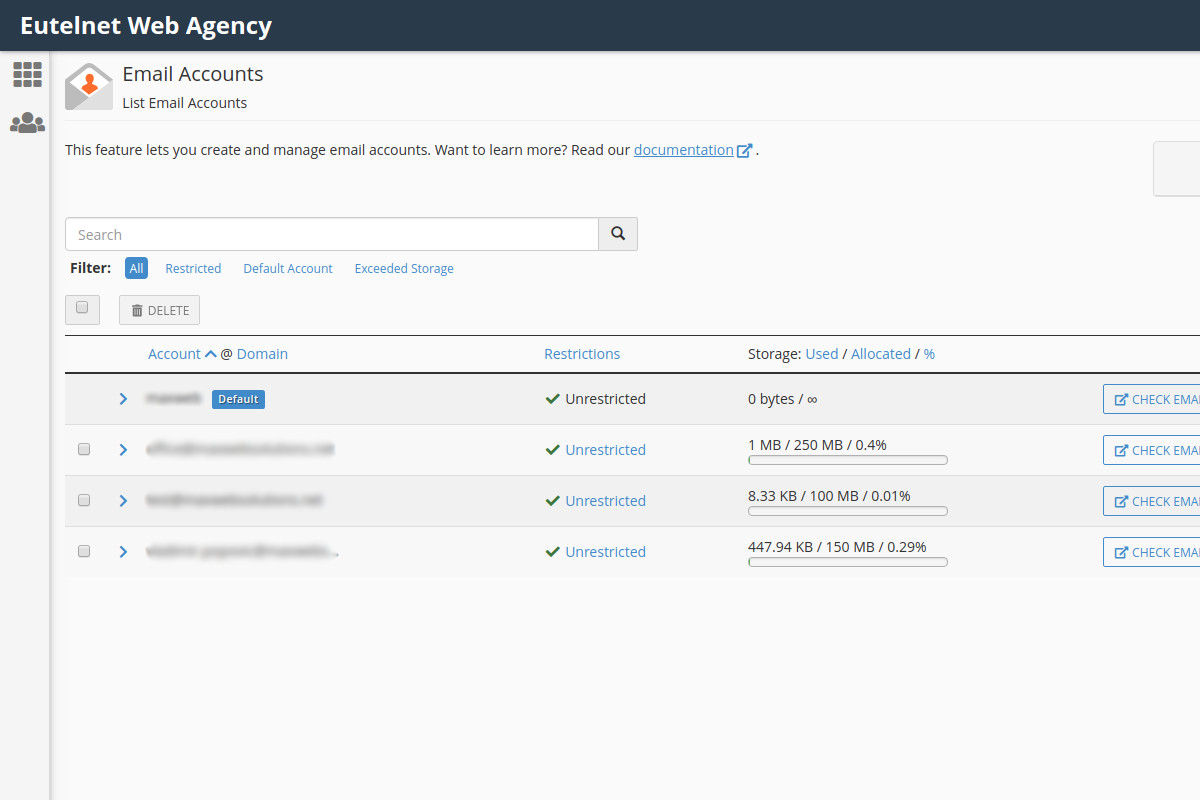1200x800 pixels.
Task: Expand the Default account row
Action: click(123, 399)
